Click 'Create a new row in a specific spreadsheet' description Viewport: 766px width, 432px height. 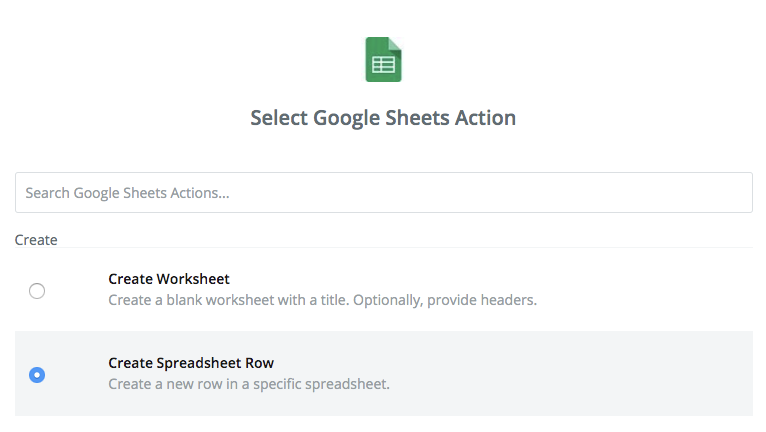point(248,384)
